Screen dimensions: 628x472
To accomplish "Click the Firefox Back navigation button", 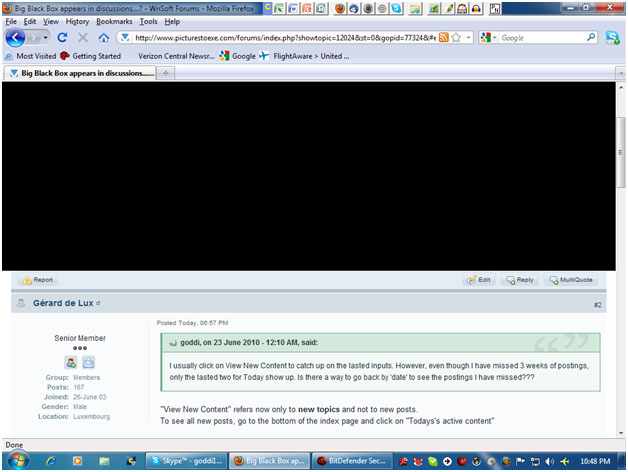I will [15, 38].
